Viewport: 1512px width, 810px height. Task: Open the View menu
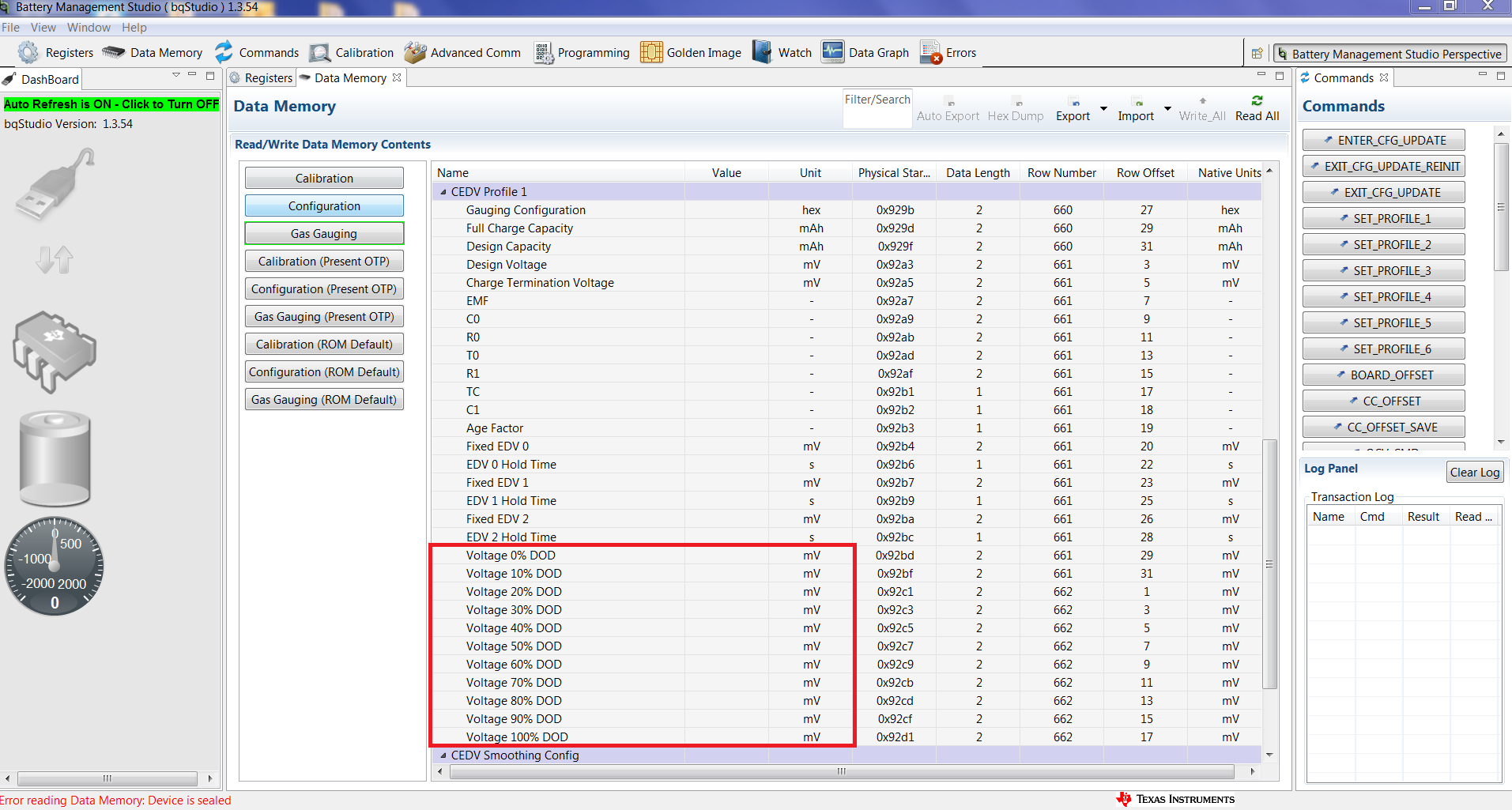point(43,27)
